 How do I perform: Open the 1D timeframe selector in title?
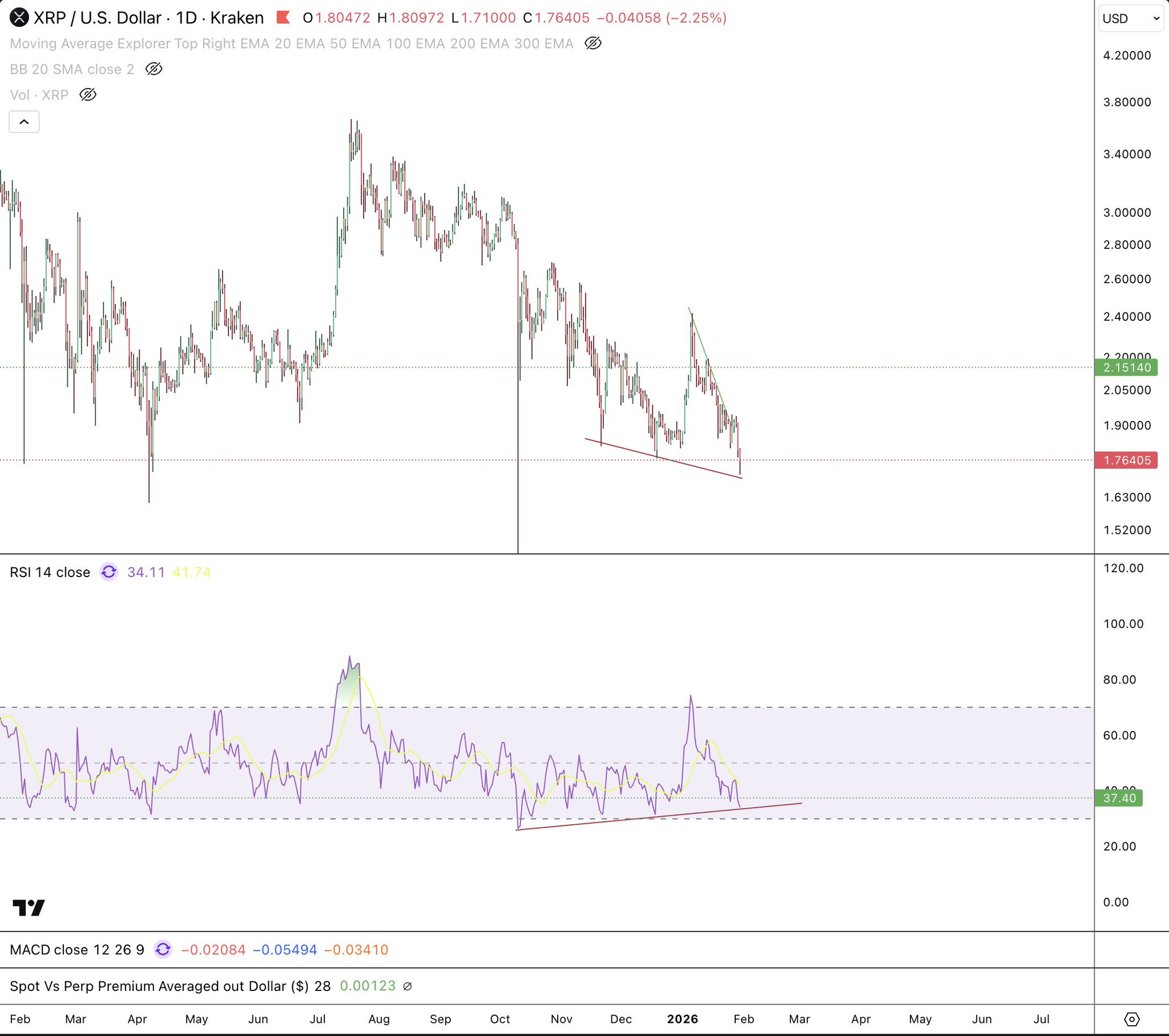click(x=187, y=18)
